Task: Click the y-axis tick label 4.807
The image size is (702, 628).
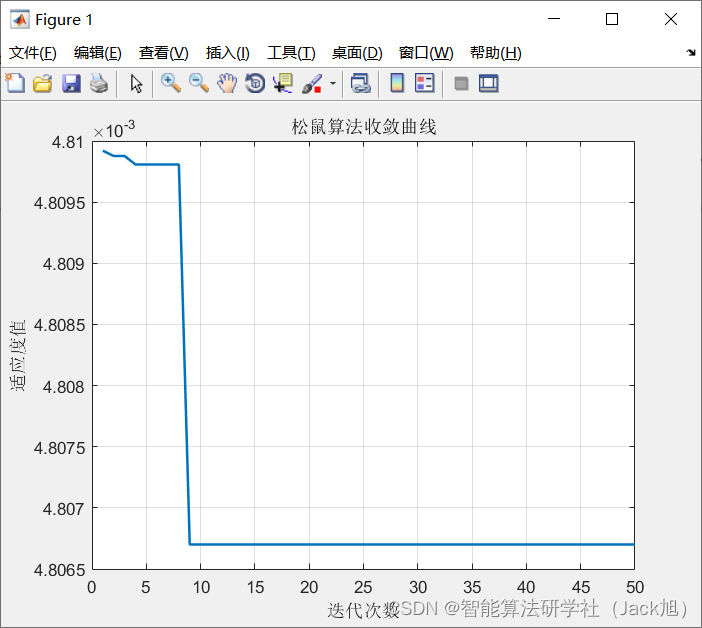Action: tap(64, 509)
